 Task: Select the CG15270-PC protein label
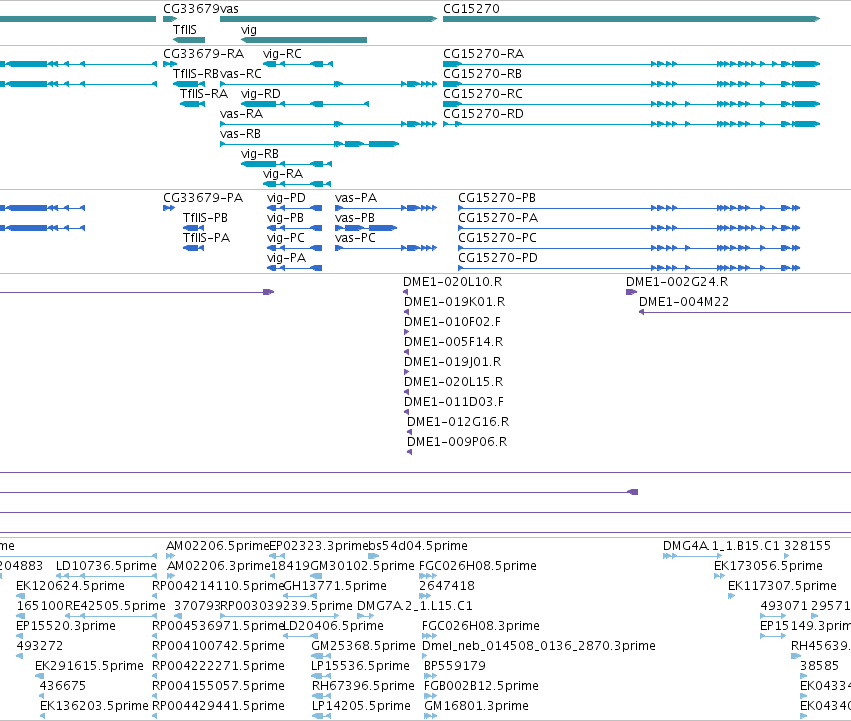point(498,238)
